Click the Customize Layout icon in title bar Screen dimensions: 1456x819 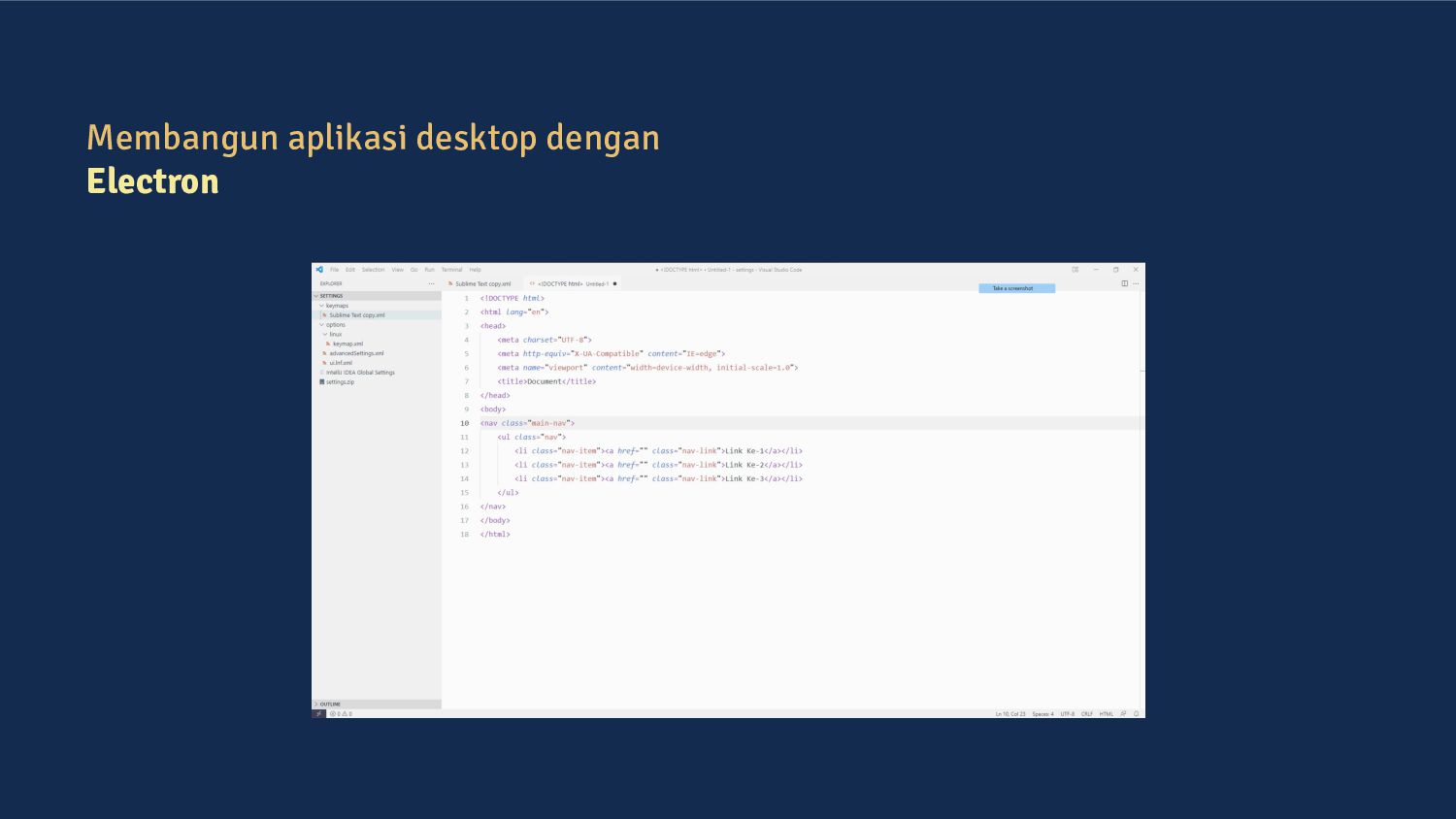click(x=1075, y=270)
